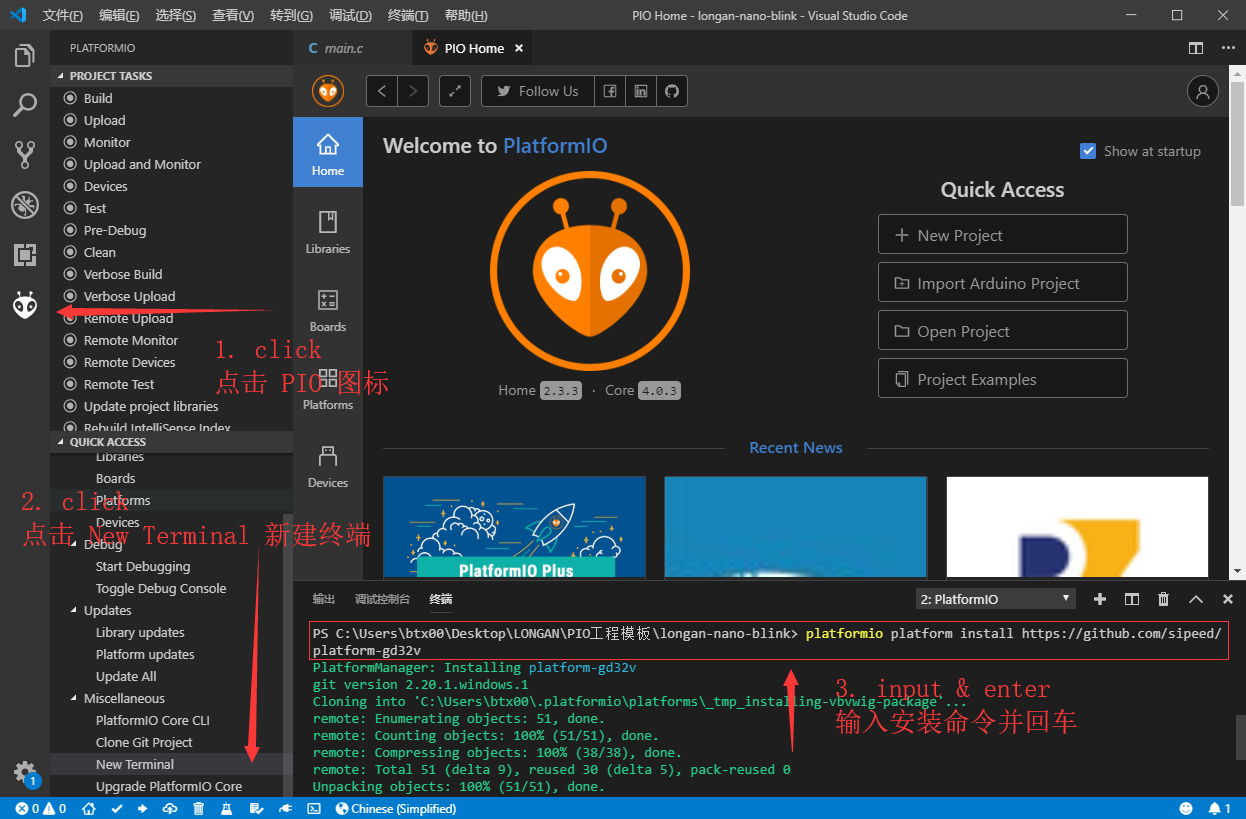Click the PIO Home back arrow button

(382, 91)
